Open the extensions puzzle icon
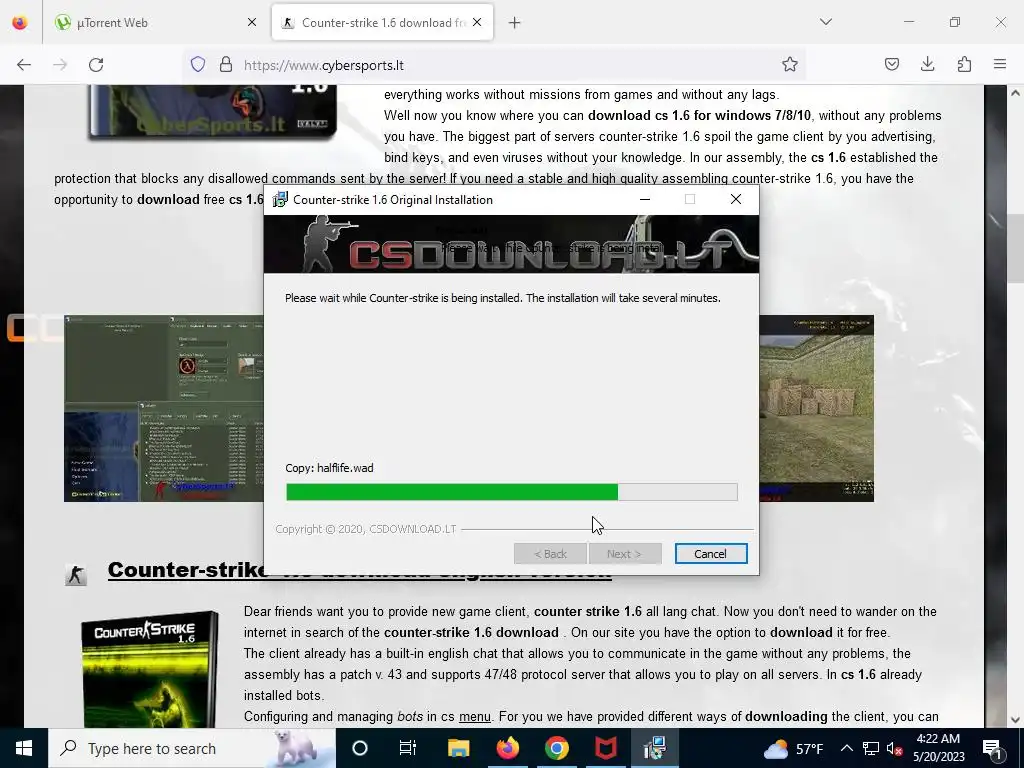 tap(964, 64)
